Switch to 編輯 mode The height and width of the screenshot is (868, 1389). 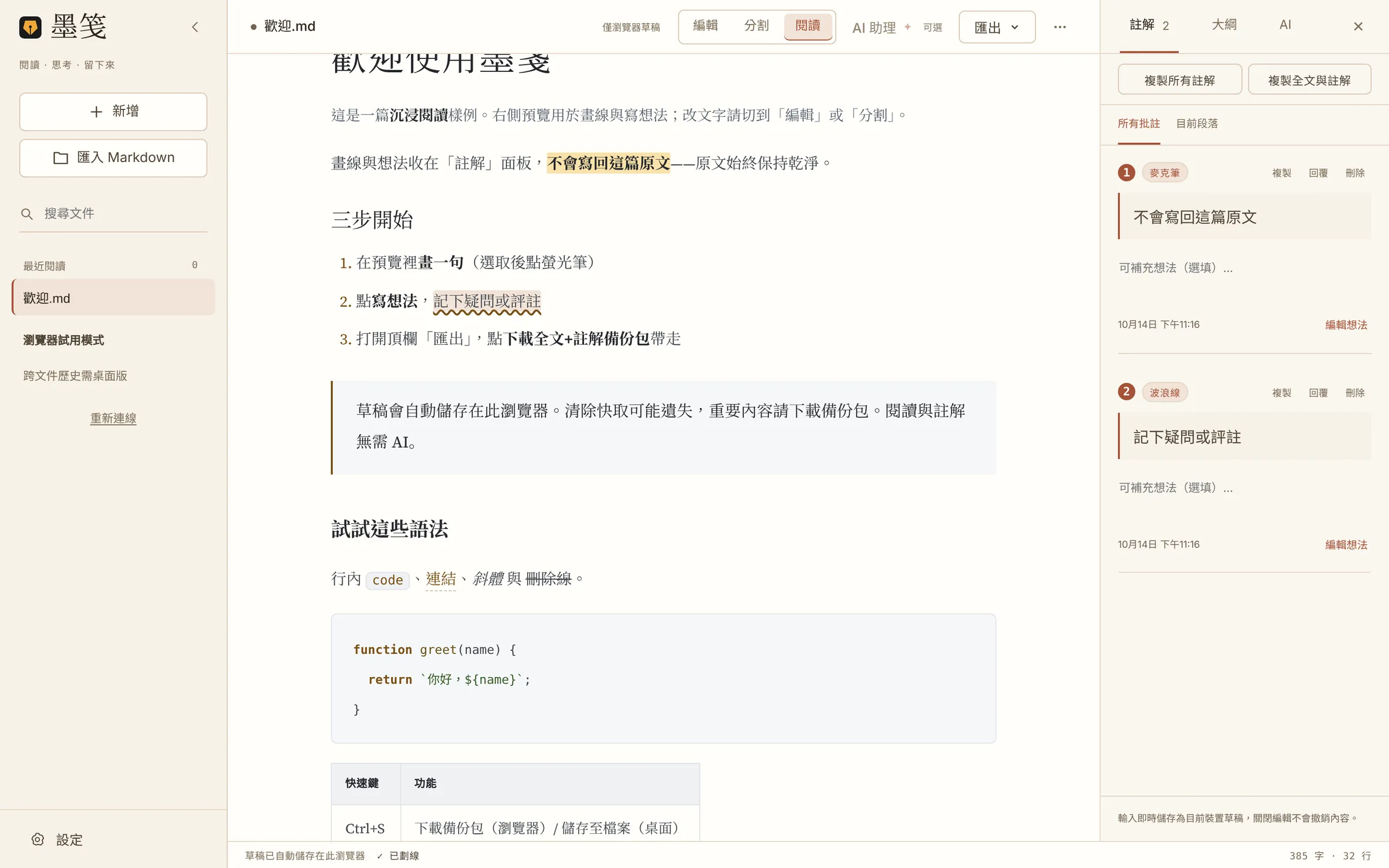[x=705, y=26]
